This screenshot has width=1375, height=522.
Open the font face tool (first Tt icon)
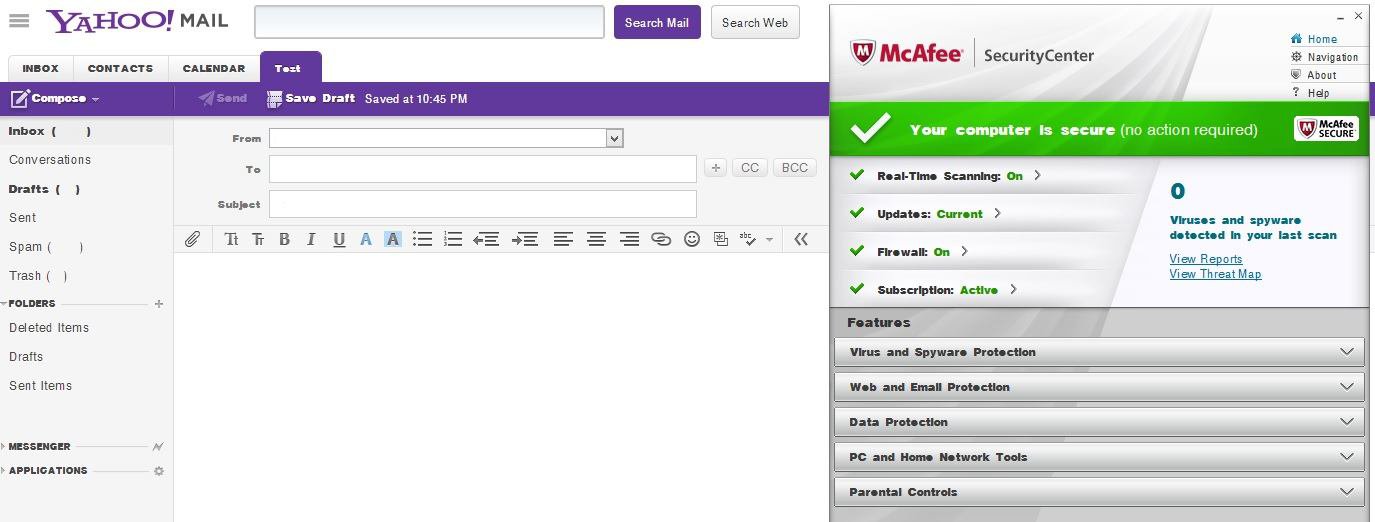click(231, 239)
